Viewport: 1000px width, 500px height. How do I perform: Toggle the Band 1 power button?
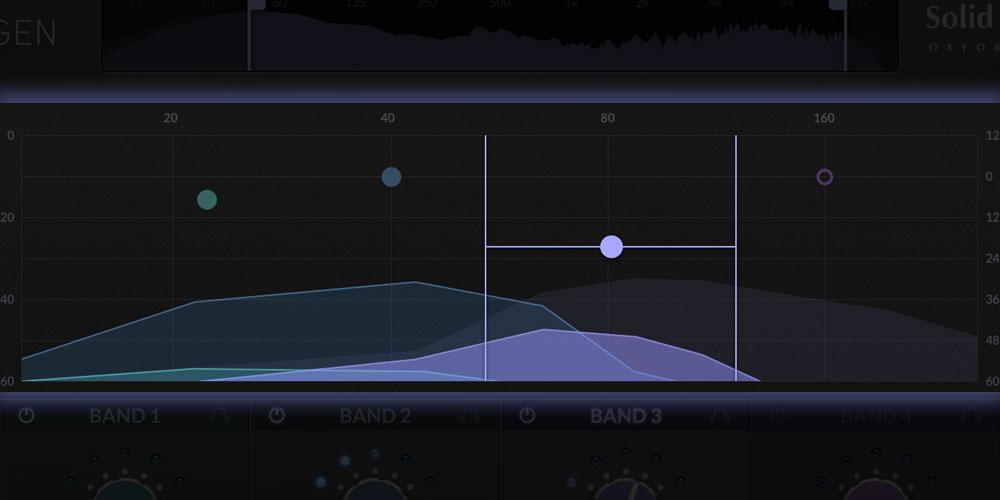[x=26, y=416]
